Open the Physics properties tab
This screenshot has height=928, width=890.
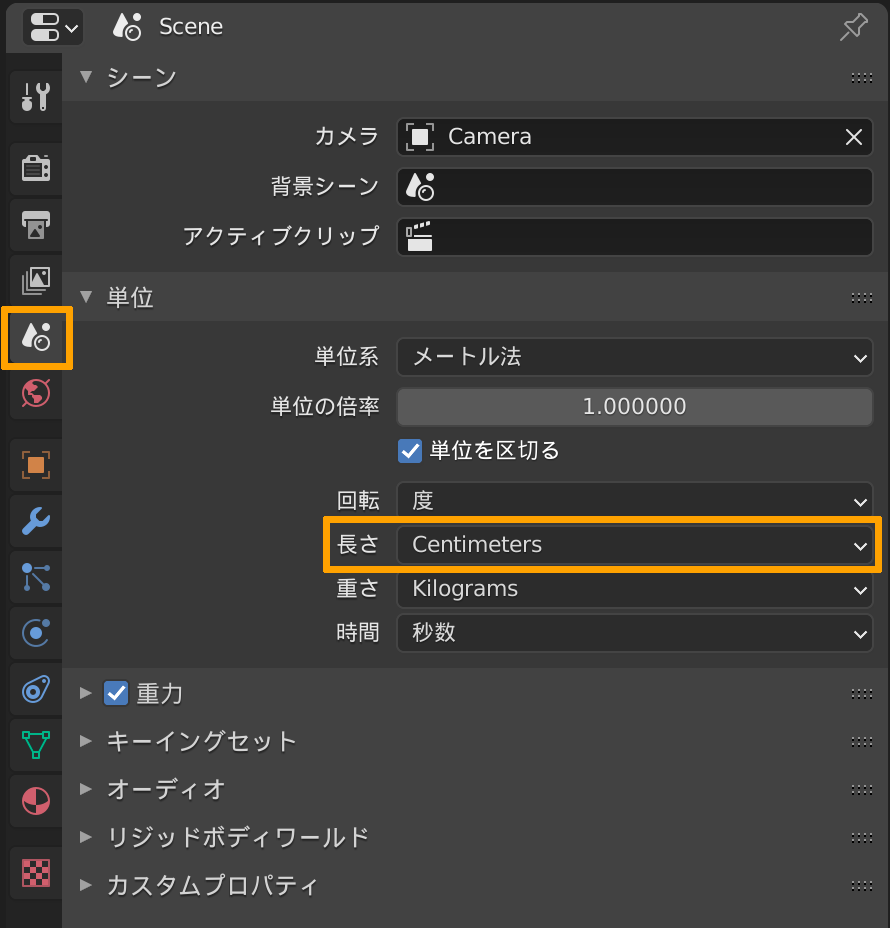click(36, 633)
